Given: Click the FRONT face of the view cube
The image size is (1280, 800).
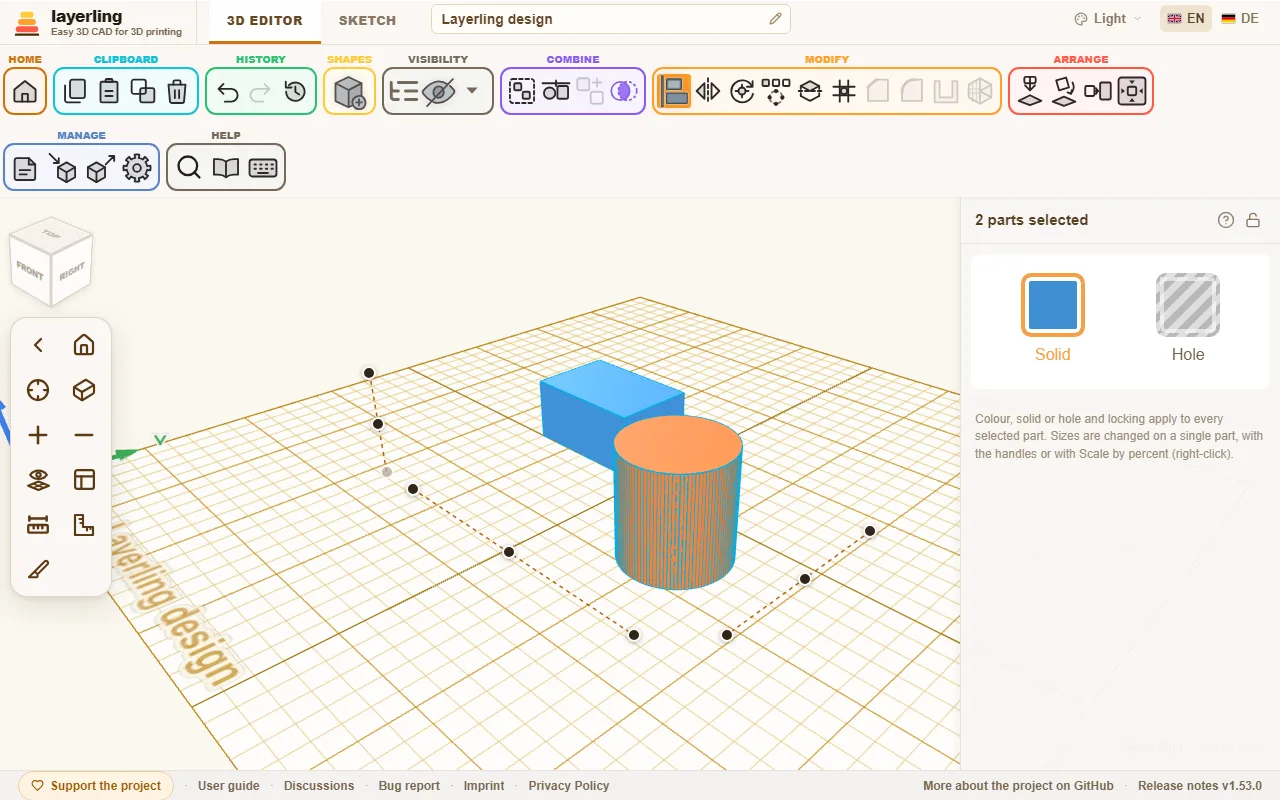Looking at the screenshot, I should [30, 269].
